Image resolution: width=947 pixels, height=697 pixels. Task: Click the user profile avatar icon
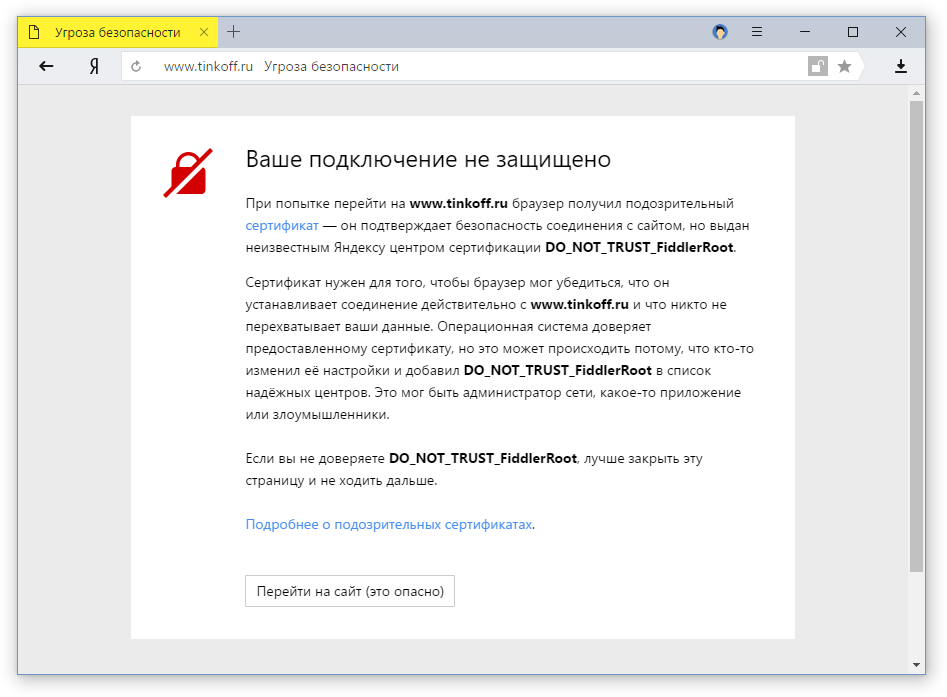tap(720, 32)
